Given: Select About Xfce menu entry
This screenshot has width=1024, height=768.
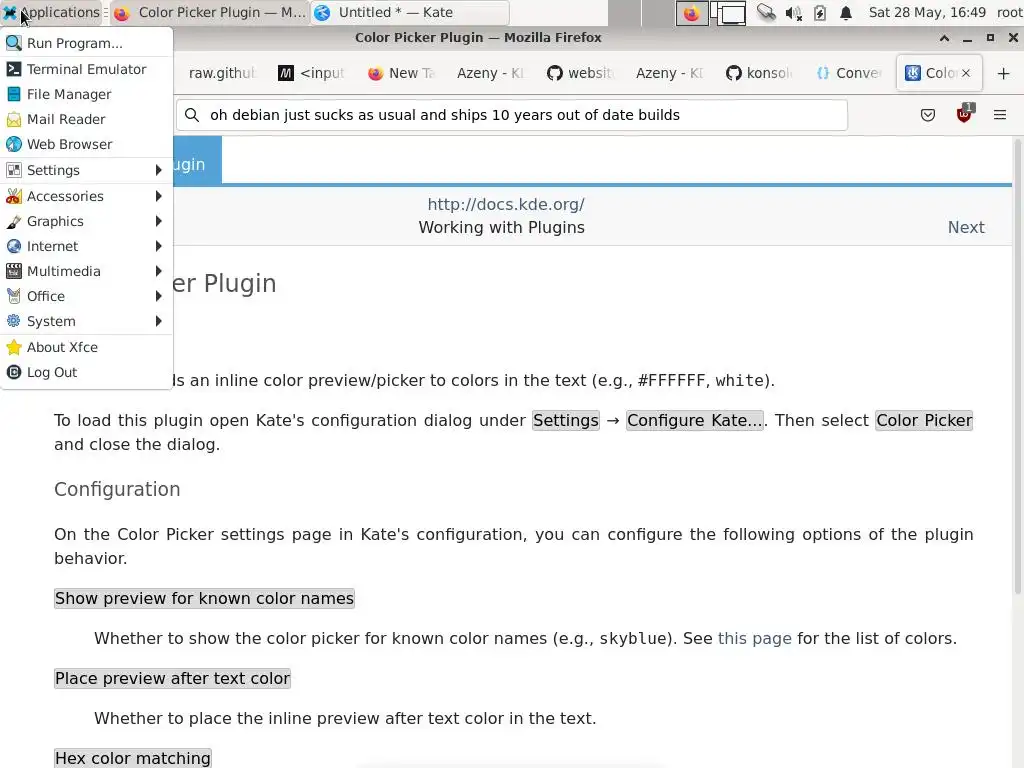Looking at the screenshot, I should tap(86, 347).
